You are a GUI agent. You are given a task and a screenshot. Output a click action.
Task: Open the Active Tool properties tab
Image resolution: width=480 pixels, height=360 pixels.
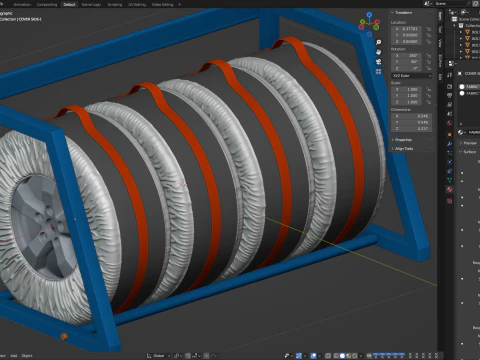click(x=450, y=75)
